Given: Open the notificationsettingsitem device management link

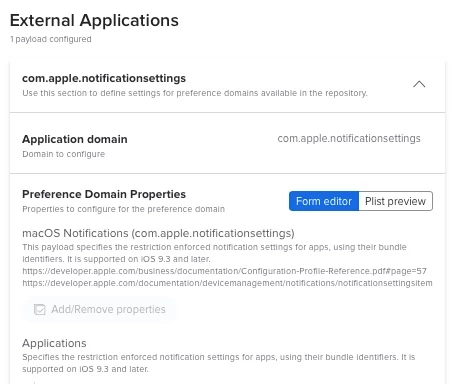Looking at the screenshot, I should 227,283.
